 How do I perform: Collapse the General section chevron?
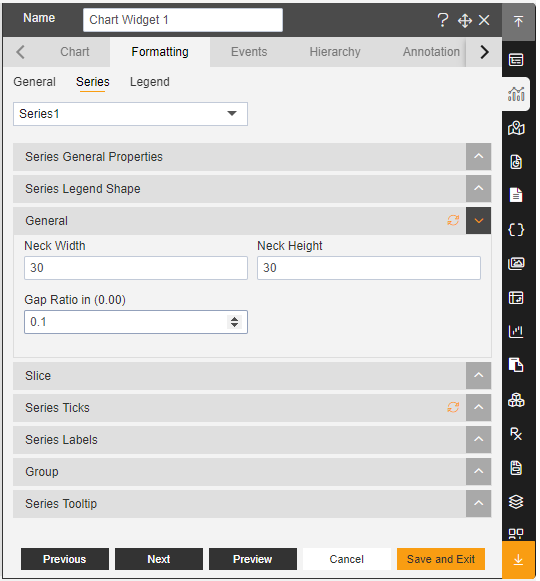pyautogui.click(x=478, y=221)
